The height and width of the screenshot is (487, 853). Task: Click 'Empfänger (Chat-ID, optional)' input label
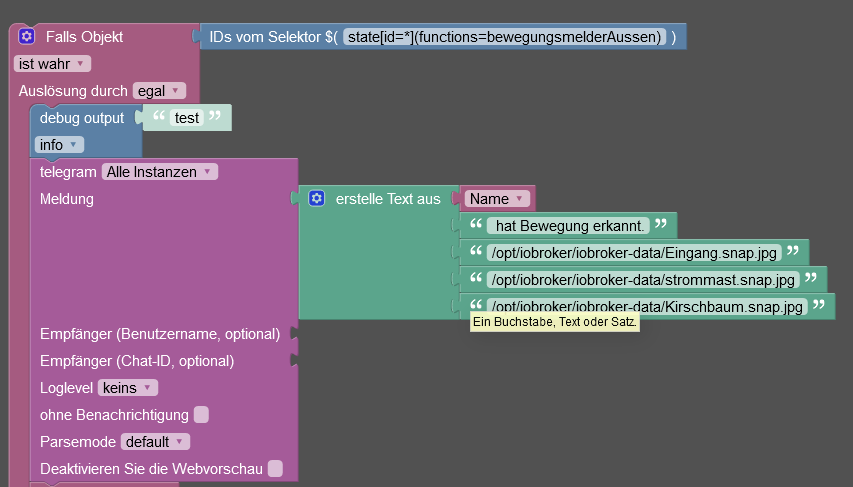137,361
